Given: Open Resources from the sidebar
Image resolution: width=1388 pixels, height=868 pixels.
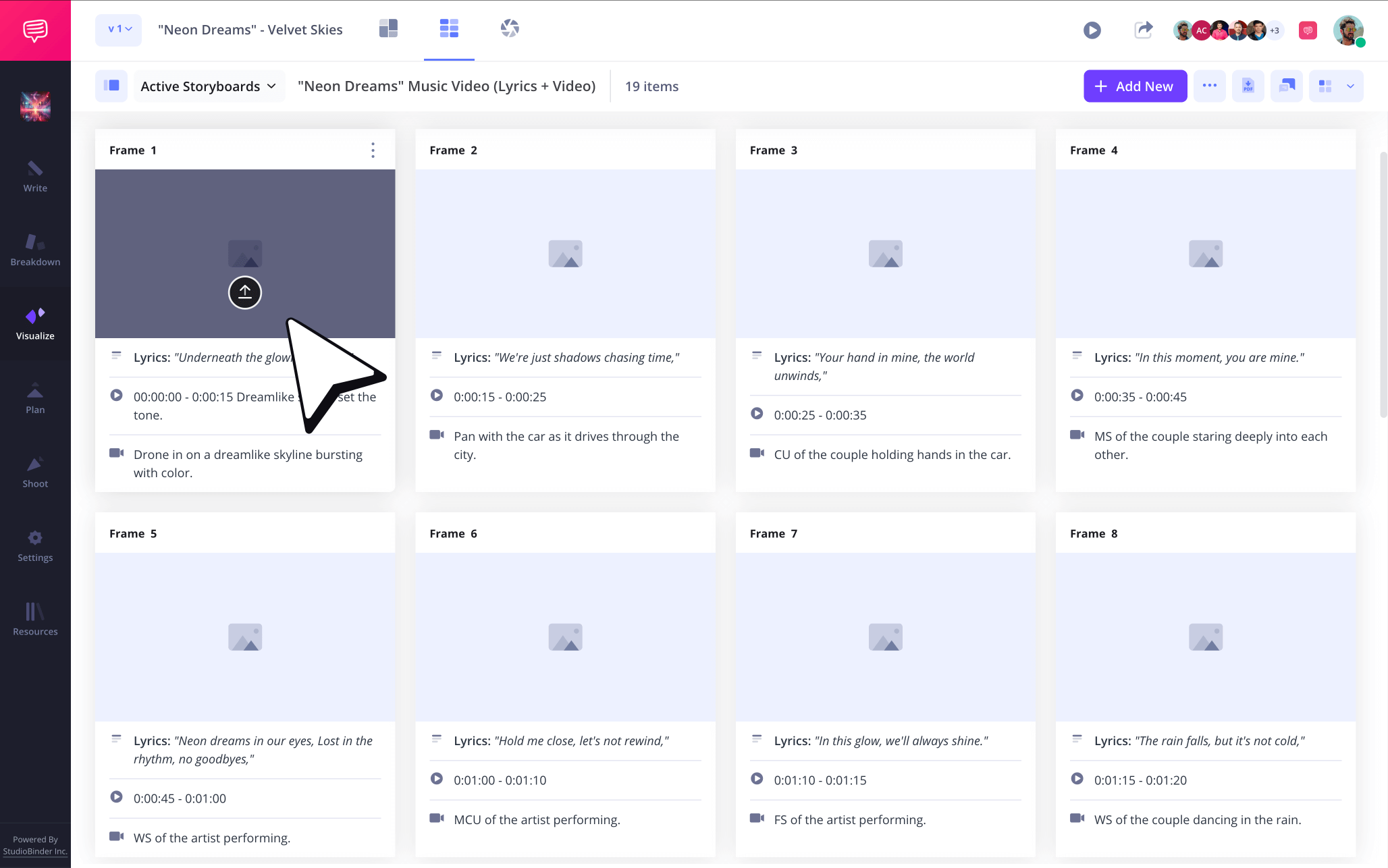Looking at the screenshot, I should [35, 620].
